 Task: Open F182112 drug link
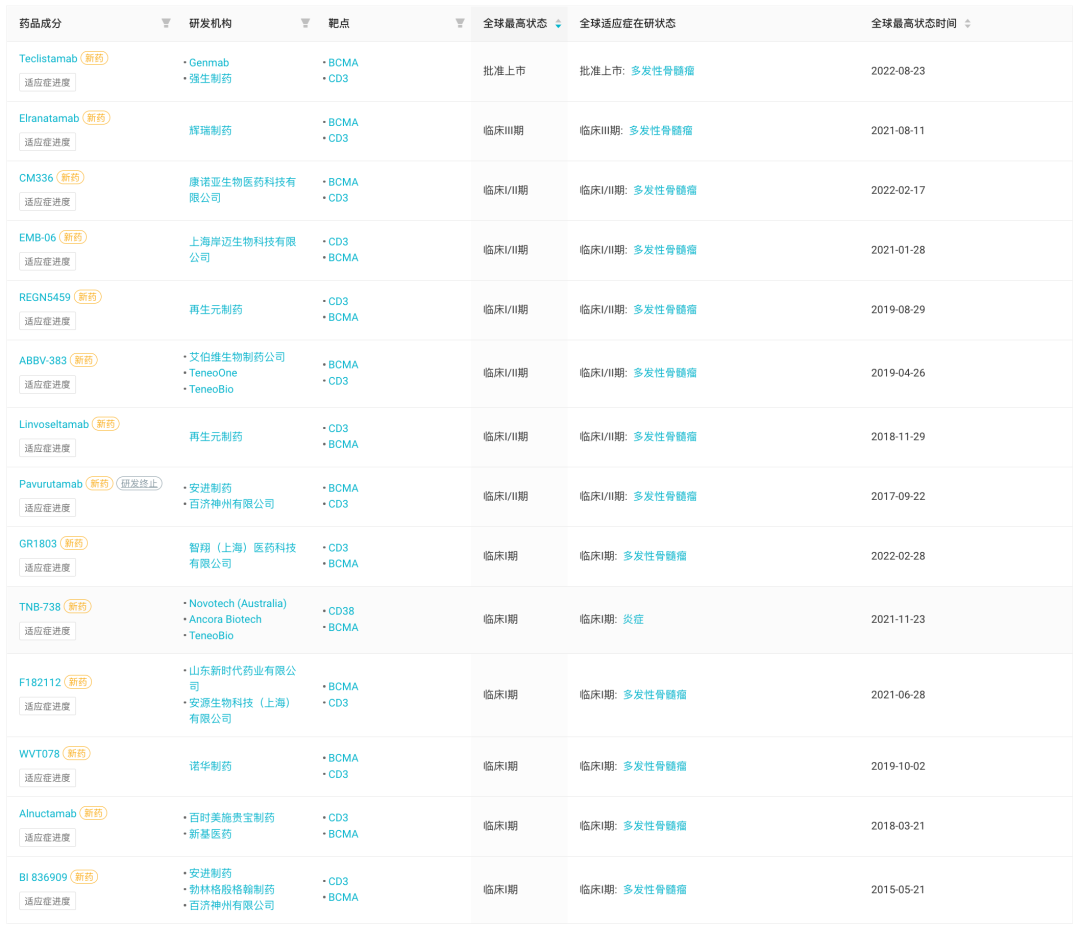tap(40, 683)
